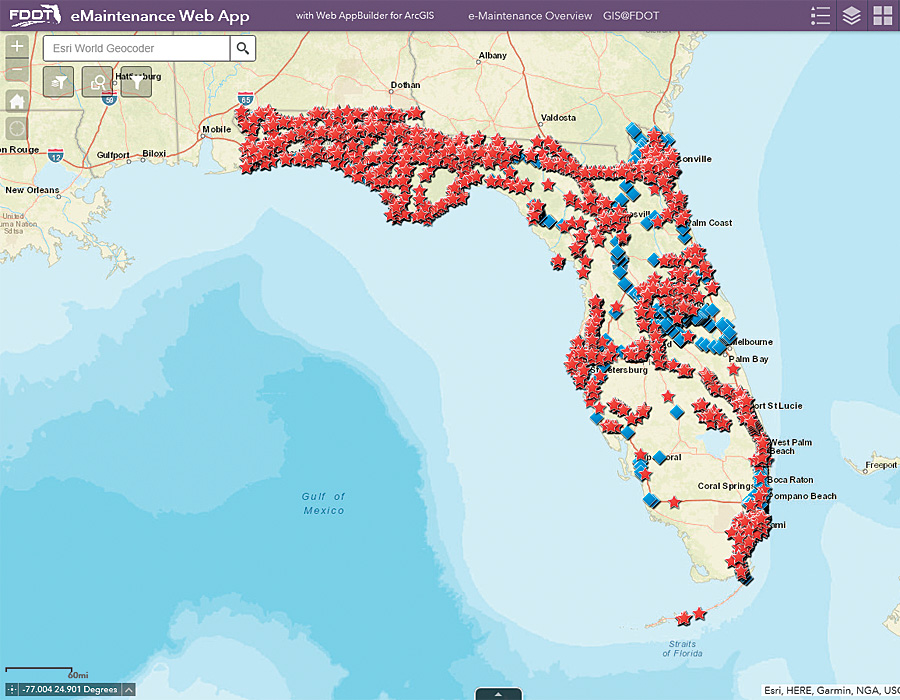Click the Albany city label
The width and height of the screenshot is (900, 700).
point(492,56)
